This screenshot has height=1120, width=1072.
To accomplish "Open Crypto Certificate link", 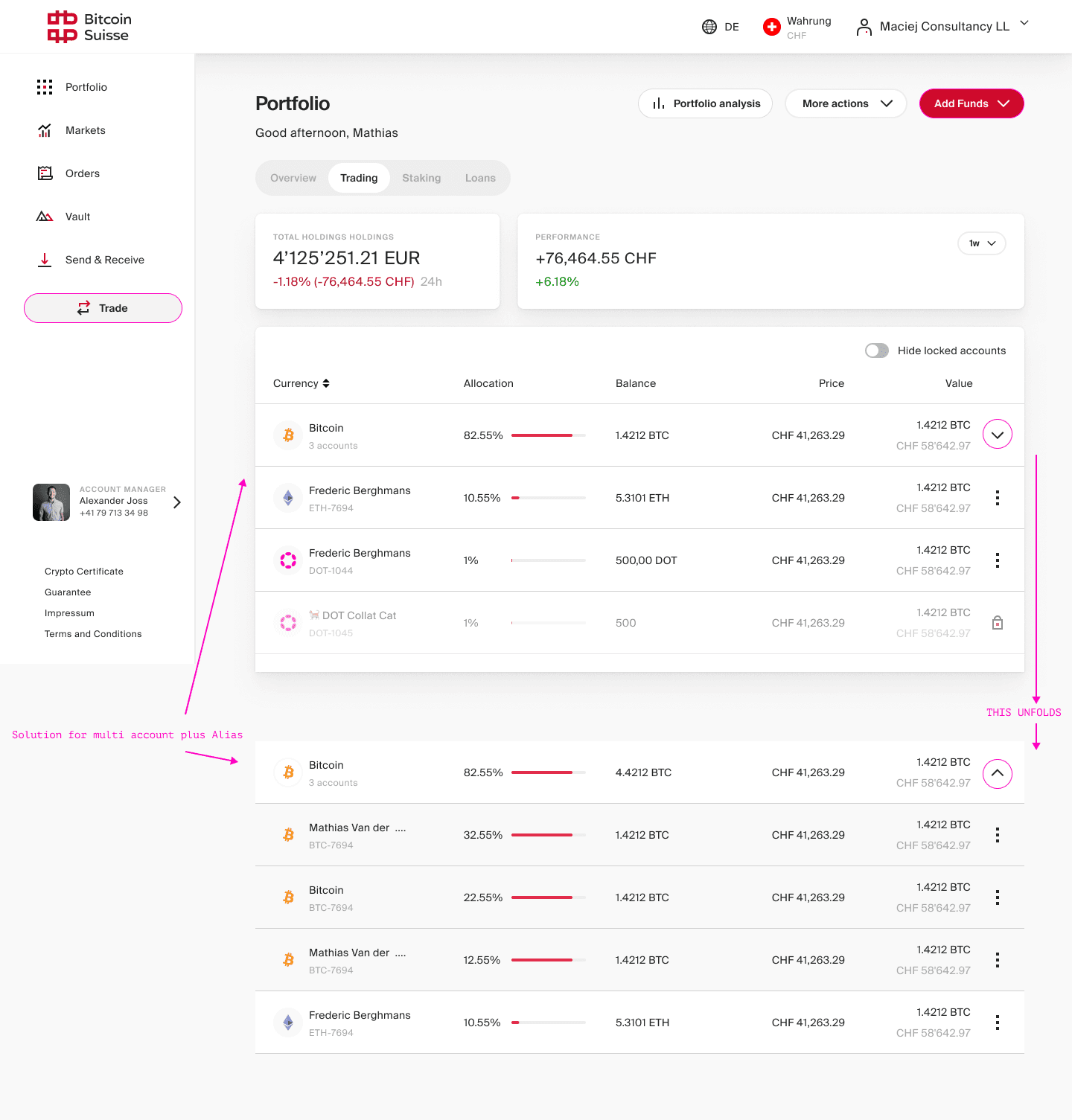I will pyautogui.click(x=84, y=572).
